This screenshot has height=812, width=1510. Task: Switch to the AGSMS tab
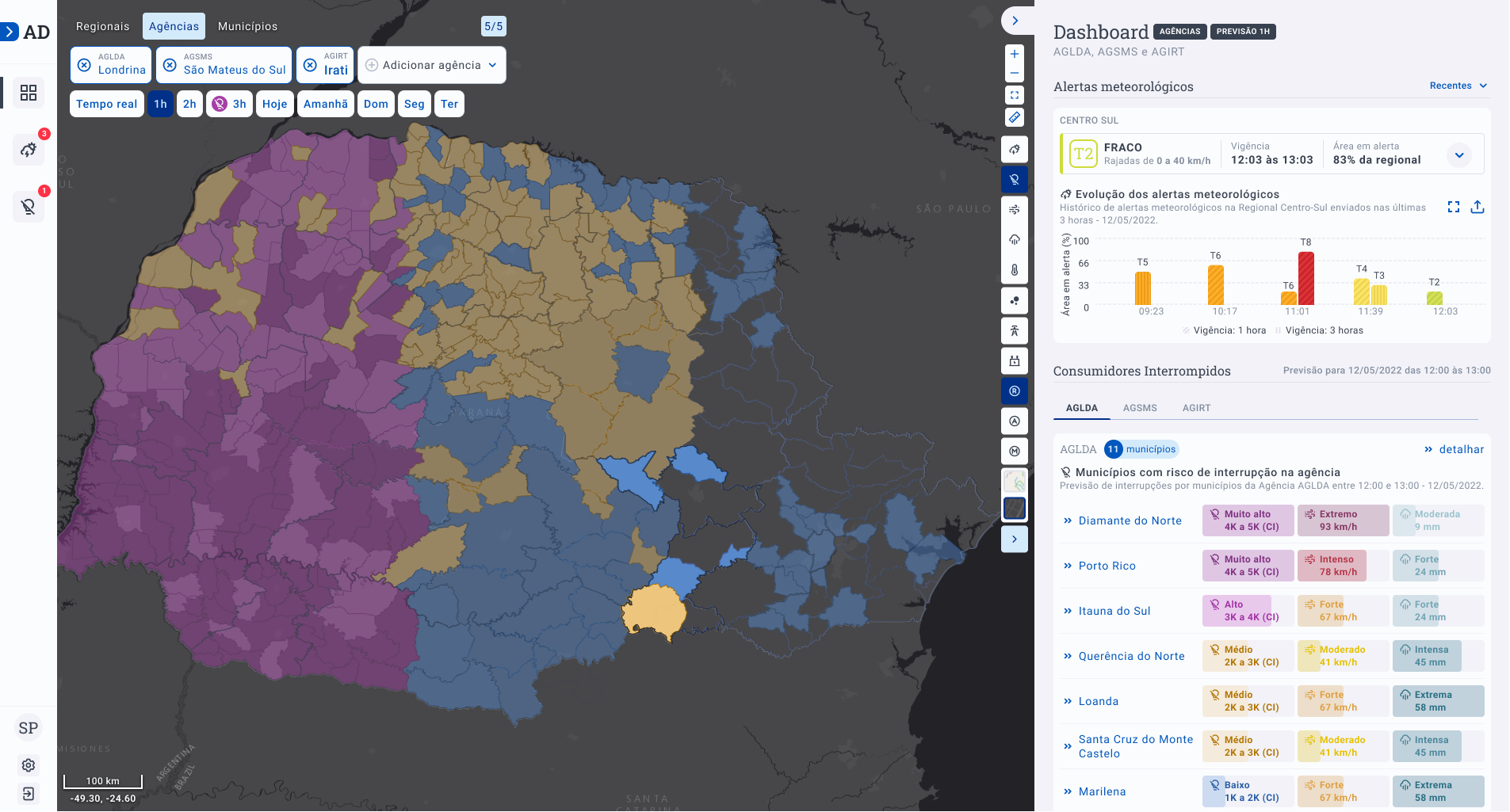coord(1140,408)
